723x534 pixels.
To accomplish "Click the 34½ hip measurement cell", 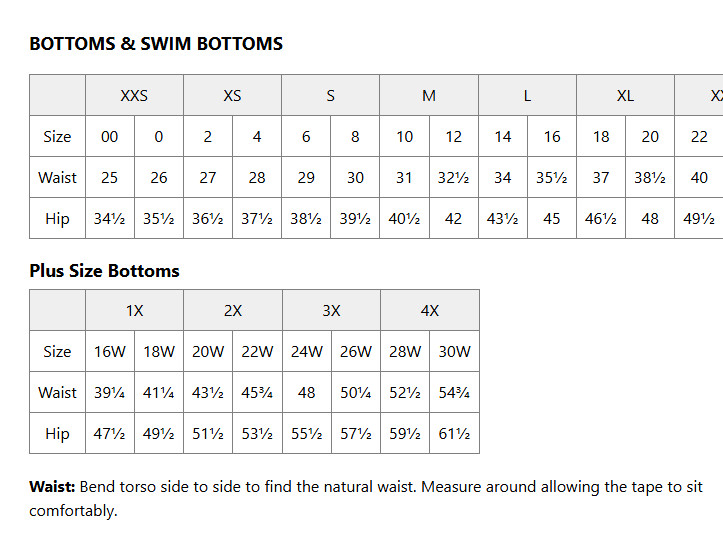I will click(109, 219).
